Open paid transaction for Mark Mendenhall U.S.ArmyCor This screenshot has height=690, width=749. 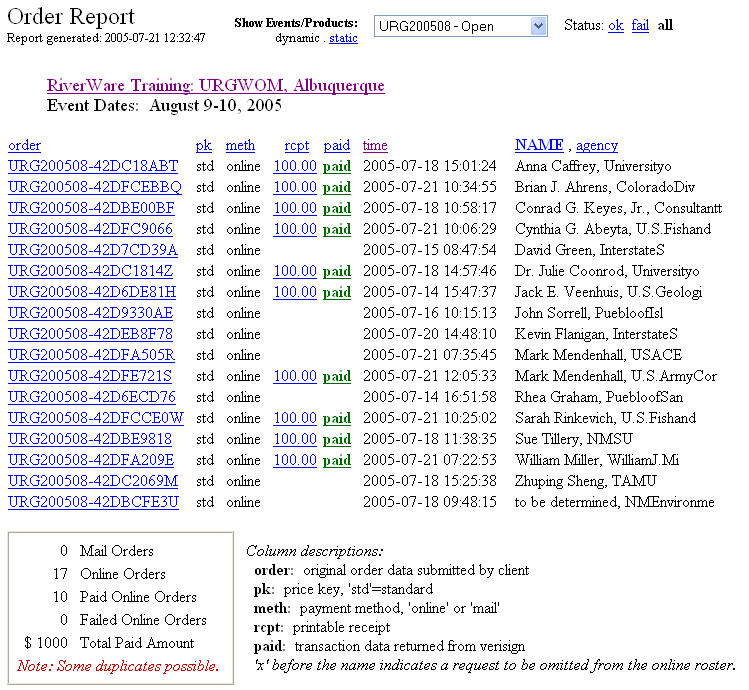pyautogui.click(x=337, y=377)
